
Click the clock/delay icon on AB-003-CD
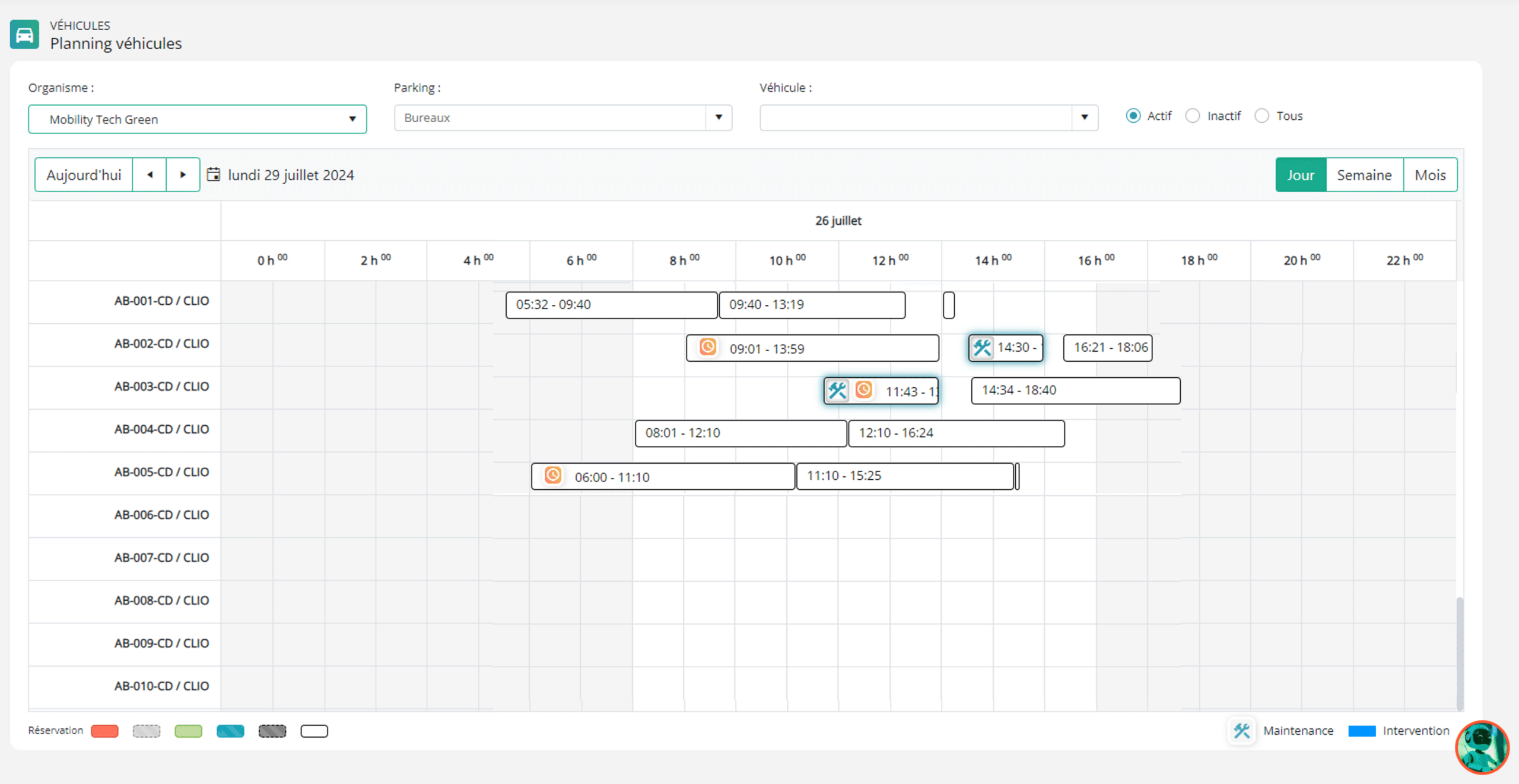pyautogui.click(x=863, y=390)
